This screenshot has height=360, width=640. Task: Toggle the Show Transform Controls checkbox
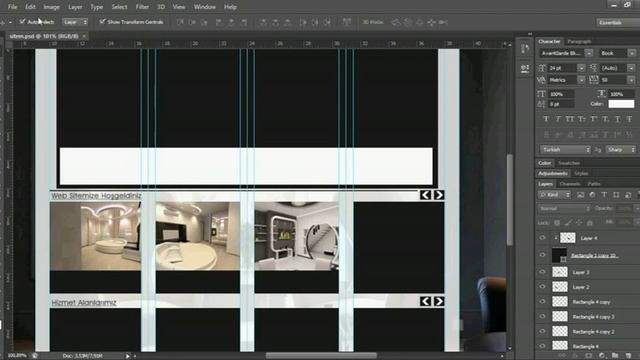pos(102,22)
